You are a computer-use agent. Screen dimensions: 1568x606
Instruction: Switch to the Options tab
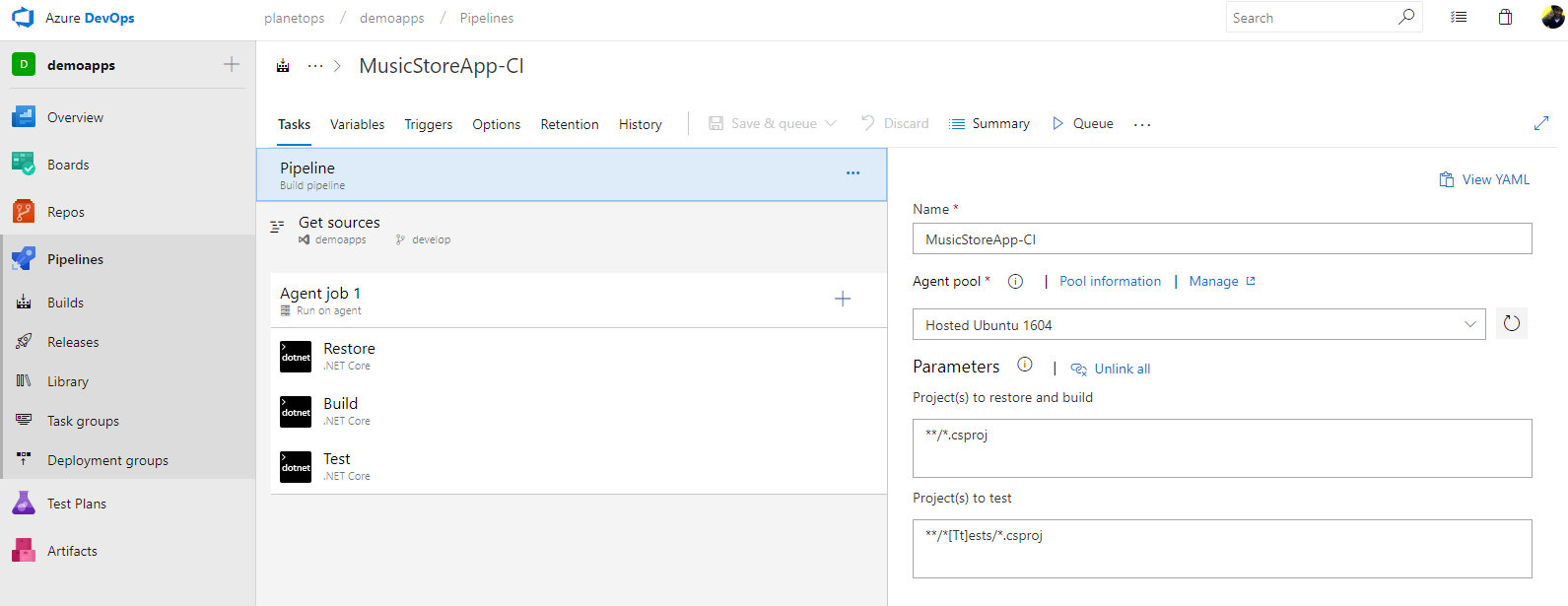tap(497, 124)
